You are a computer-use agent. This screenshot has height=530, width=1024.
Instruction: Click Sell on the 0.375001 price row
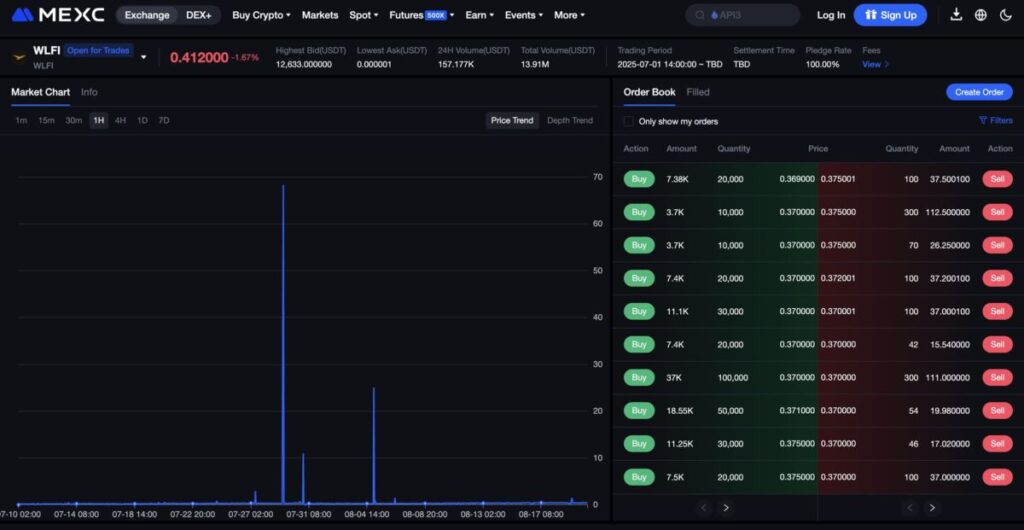coord(997,179)
